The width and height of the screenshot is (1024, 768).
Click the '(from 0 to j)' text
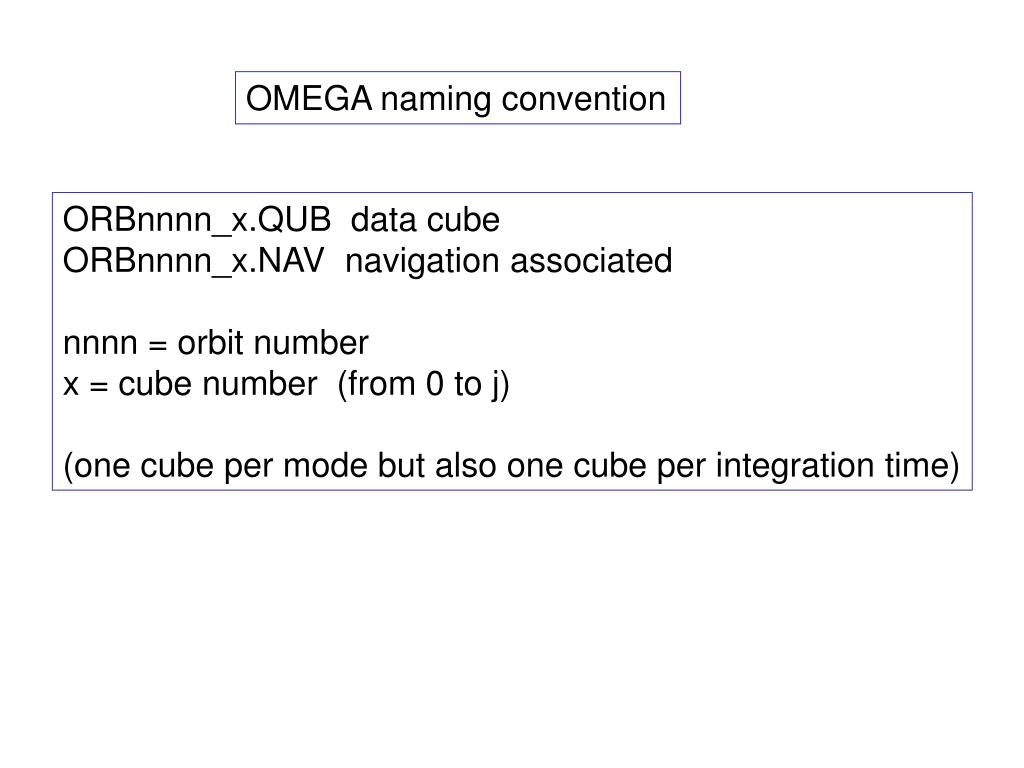pos(423,385)
